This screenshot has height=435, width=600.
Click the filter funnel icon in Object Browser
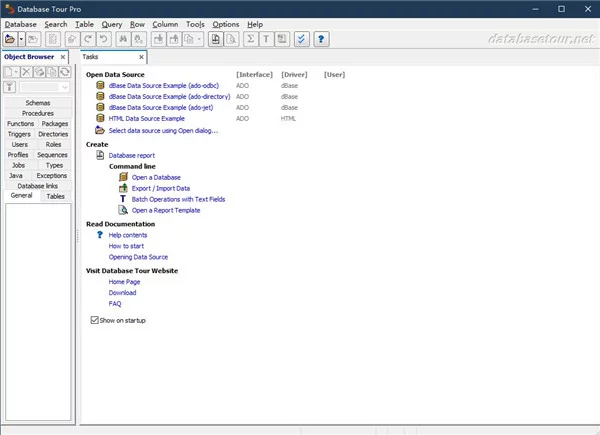pyautogui.click(x=10, y=88)
